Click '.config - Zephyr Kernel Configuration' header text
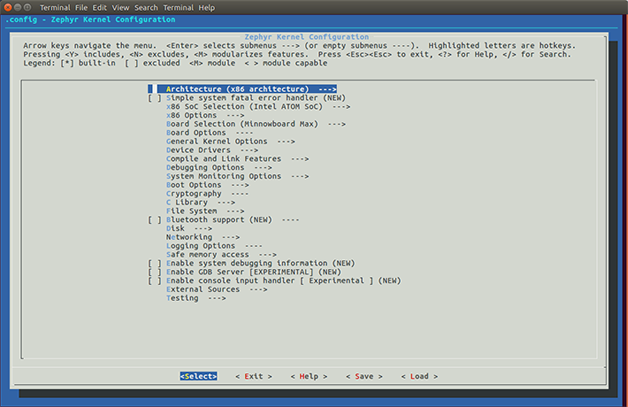The image size is (628, 407). coord(90,19)
